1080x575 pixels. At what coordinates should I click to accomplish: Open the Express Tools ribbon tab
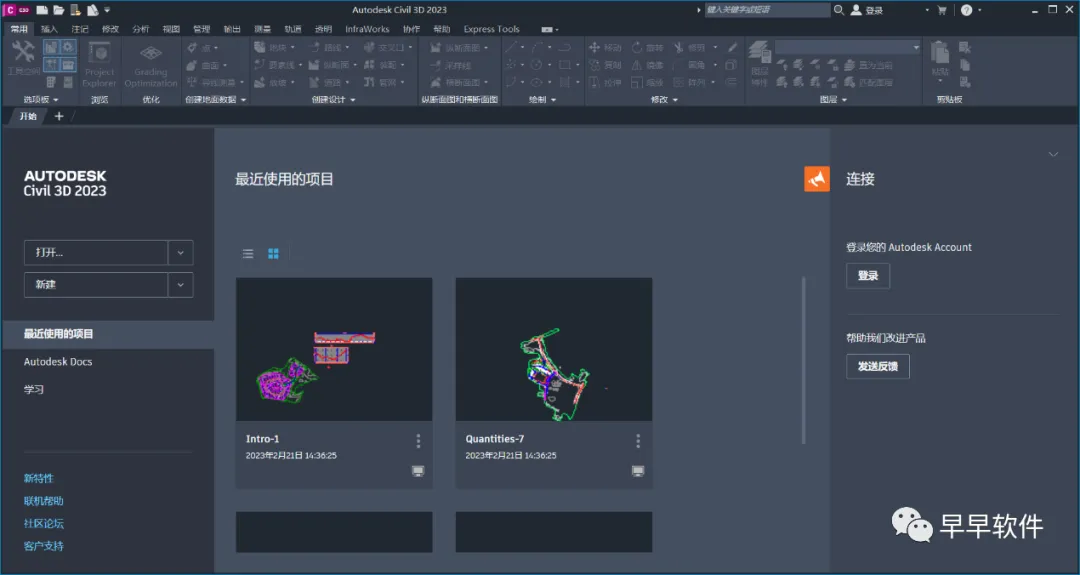492,29
